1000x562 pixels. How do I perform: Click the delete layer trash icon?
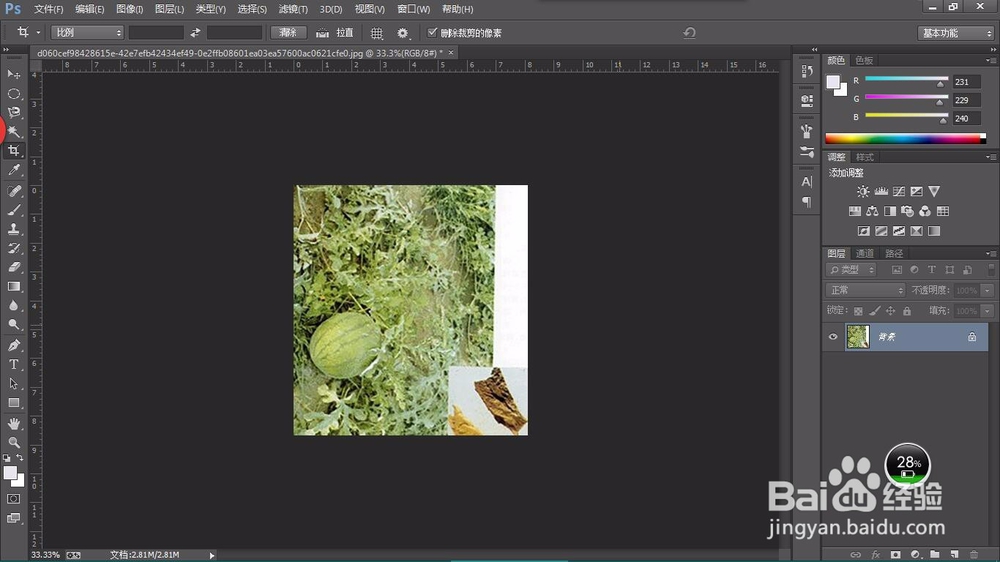tap(974, 554)
